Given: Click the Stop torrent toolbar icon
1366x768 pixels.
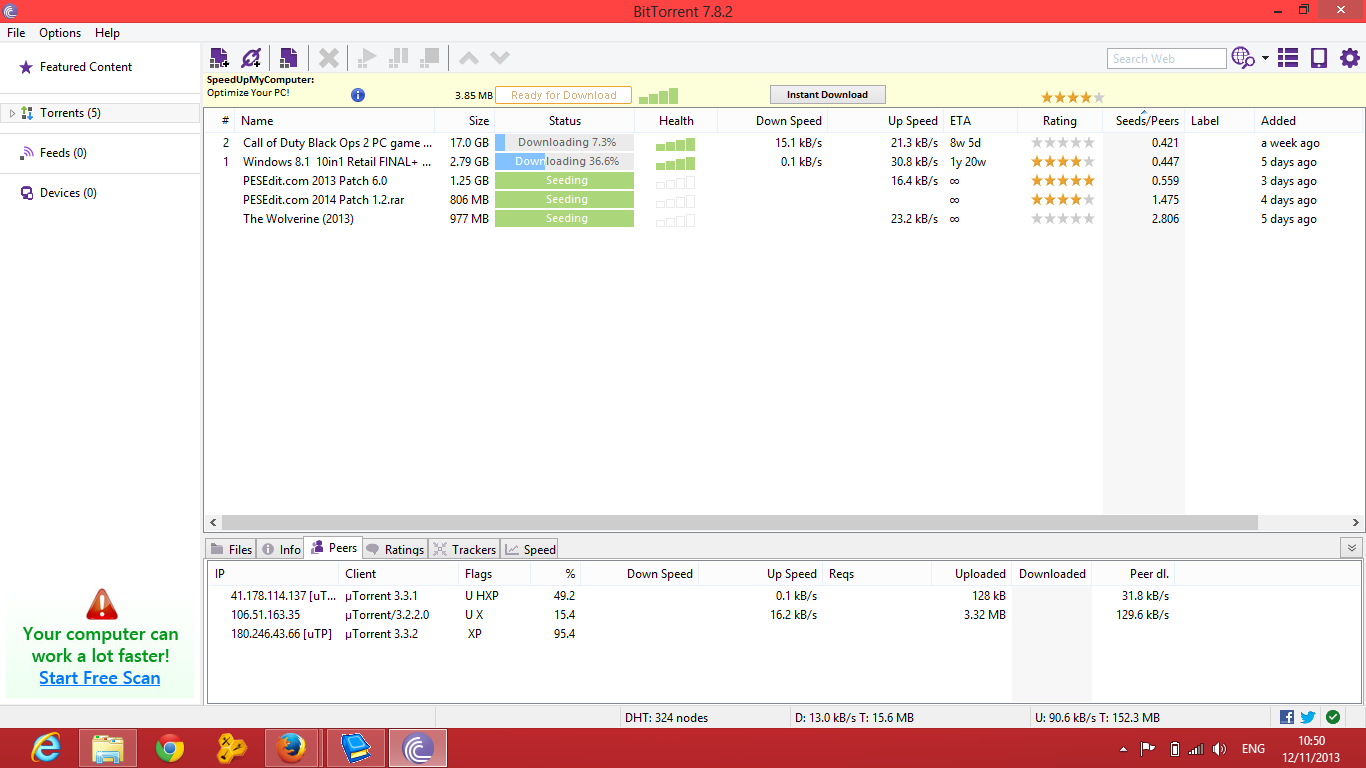Looking at the screenshot, I should 429,58.
